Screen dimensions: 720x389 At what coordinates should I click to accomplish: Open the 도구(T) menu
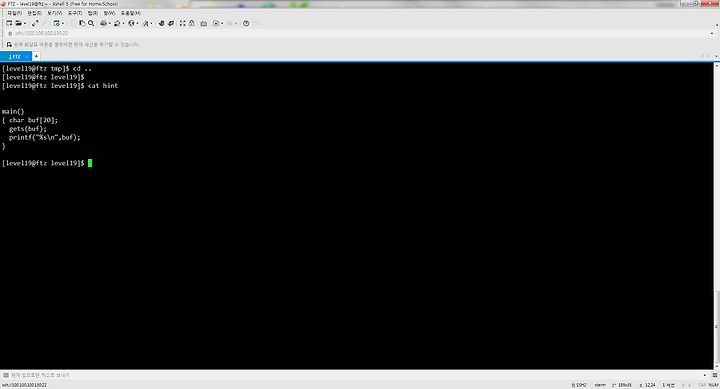click(x=74, y=13)
